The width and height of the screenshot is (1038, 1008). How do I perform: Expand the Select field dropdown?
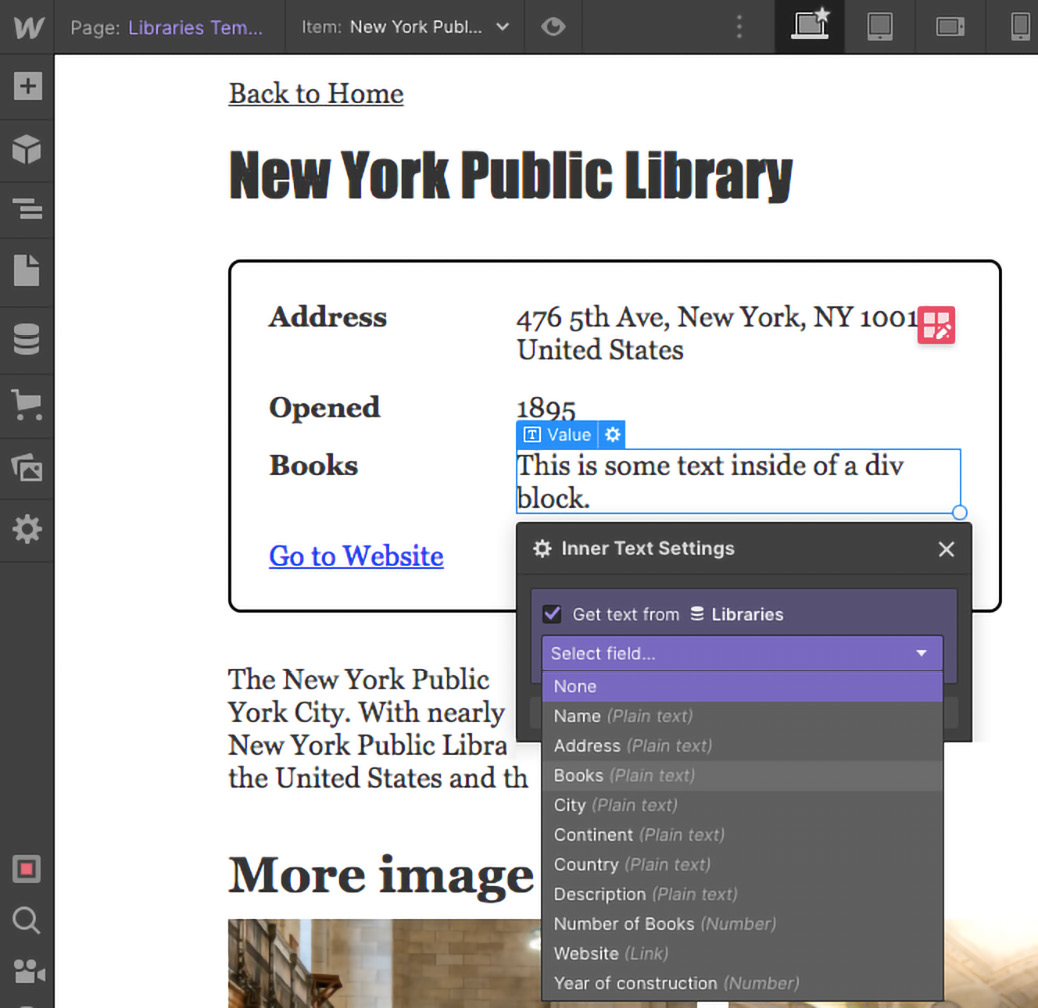(x=742, y=653)
